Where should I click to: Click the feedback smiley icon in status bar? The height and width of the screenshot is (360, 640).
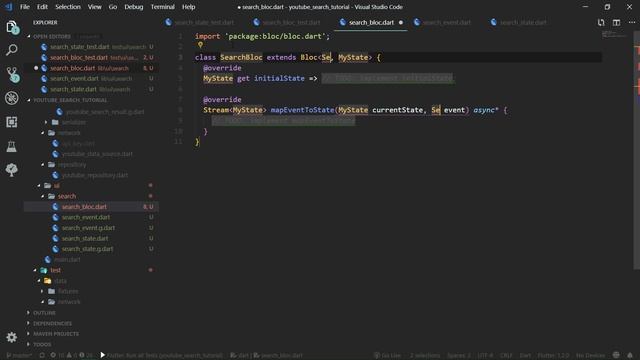point(616,355)
